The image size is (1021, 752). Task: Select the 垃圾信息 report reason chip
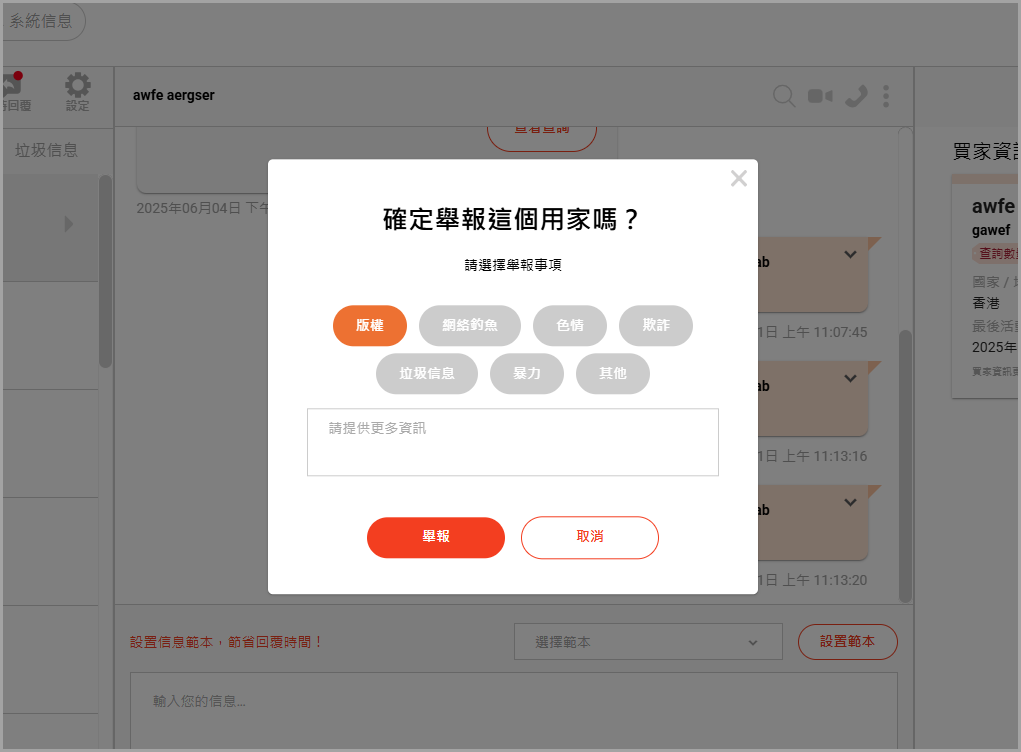point(427,374)
